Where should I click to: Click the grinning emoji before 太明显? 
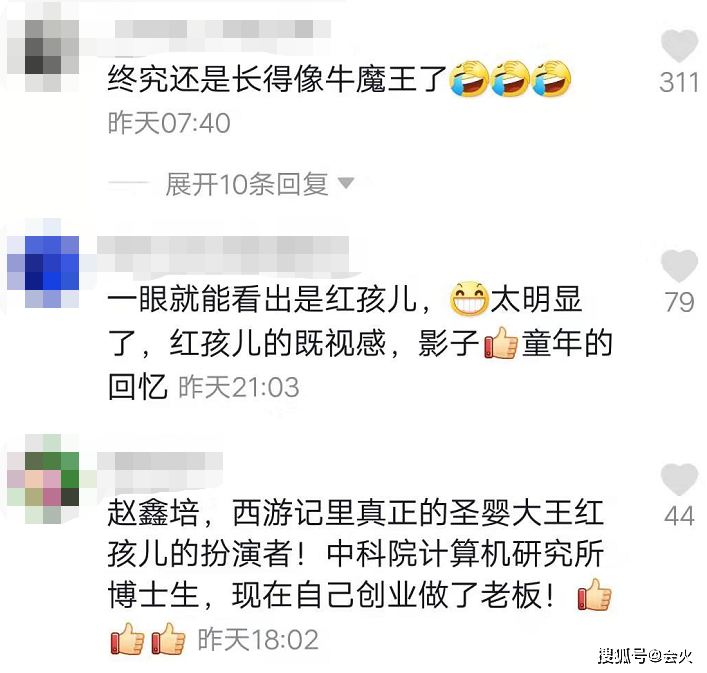coord(469,299)
